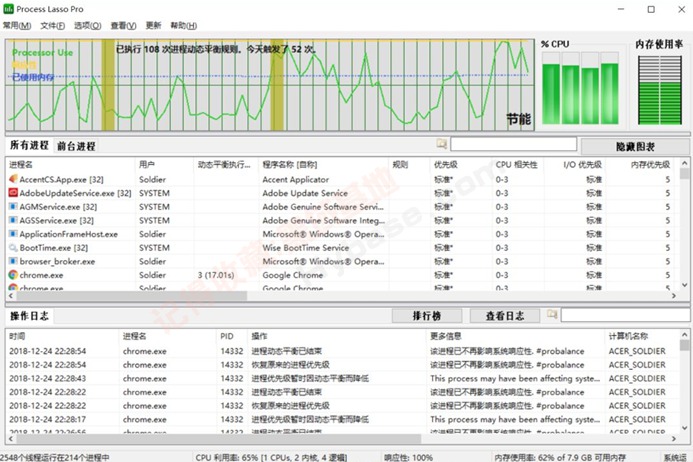
Task: Open the 查看(V) menu
Action: (123, 26)
